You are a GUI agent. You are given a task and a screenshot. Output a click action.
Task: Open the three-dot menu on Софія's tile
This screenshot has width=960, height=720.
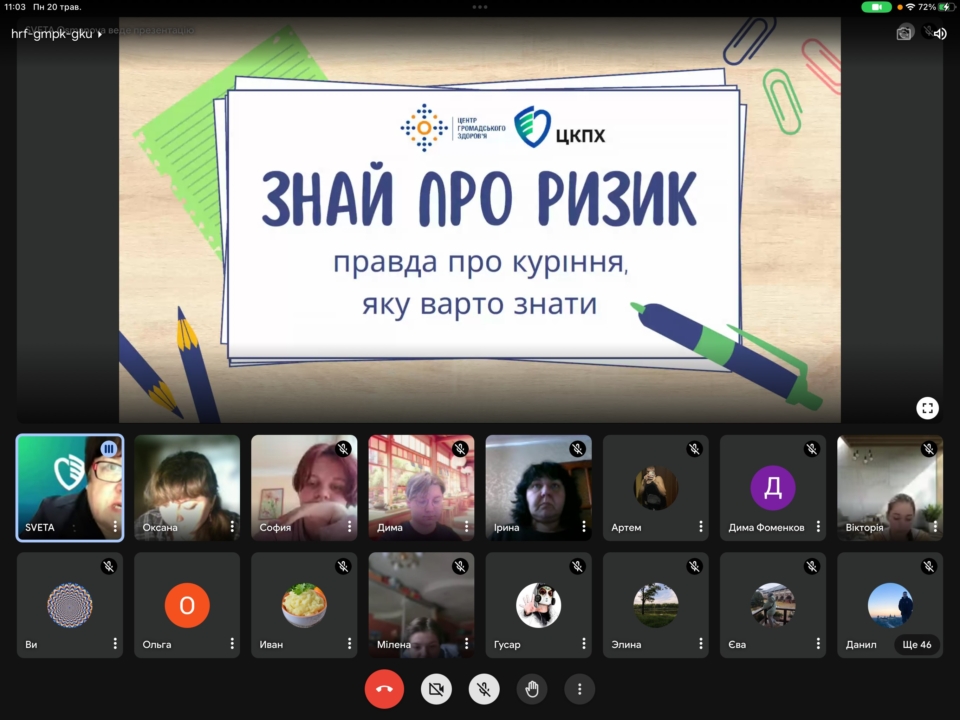pos(349,527)
